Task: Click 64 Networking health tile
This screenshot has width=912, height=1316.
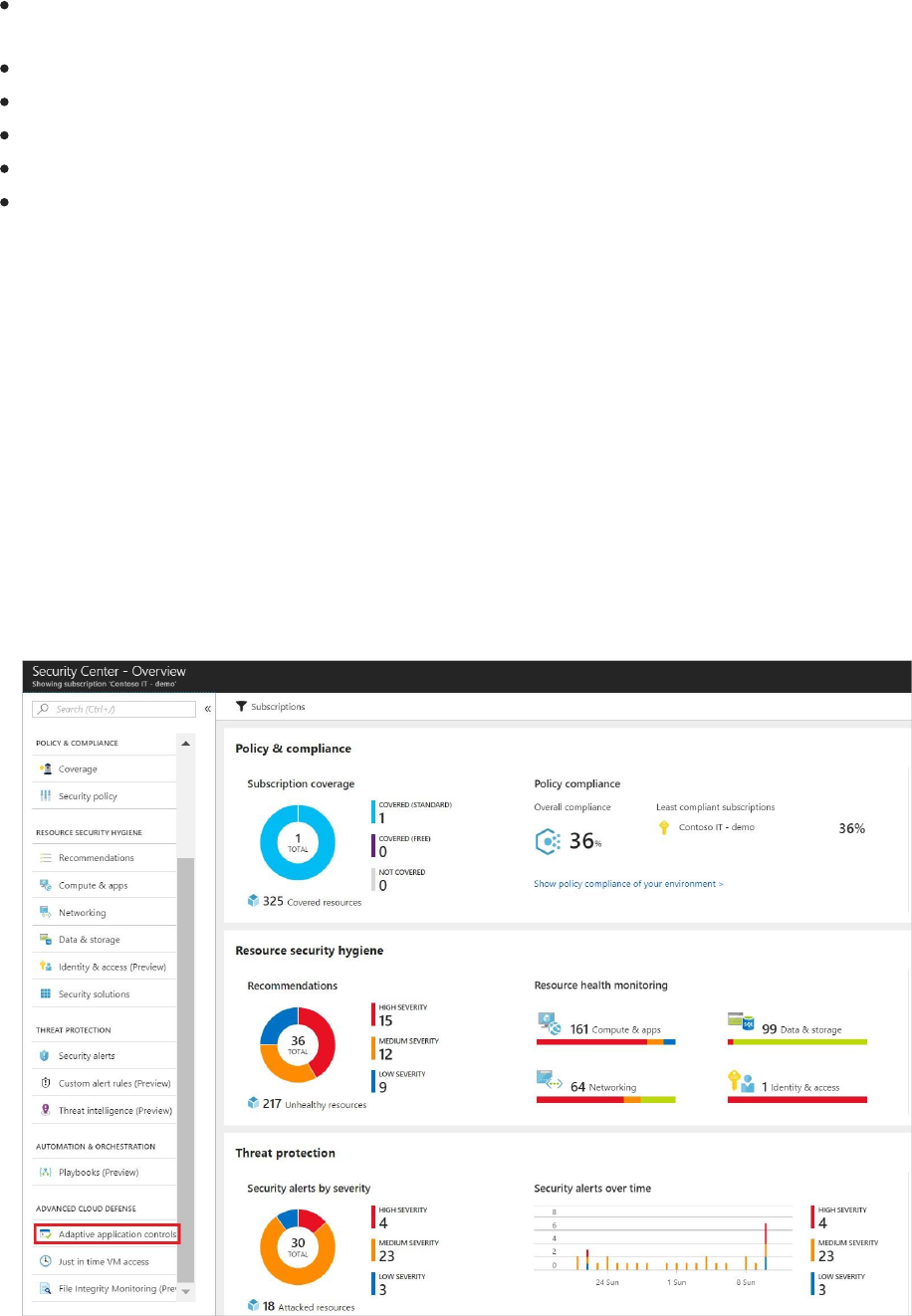Action: (x=606, y=1086)
